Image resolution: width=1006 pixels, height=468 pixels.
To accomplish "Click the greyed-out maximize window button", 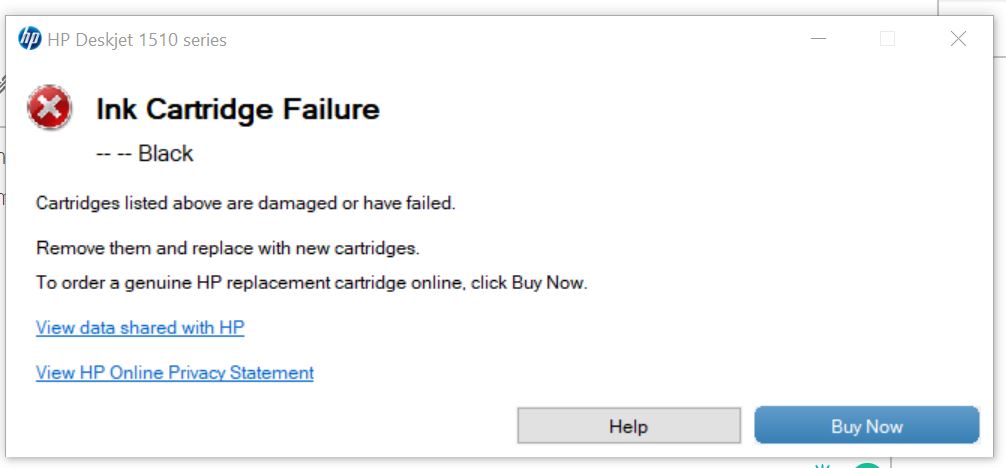I will pyautogui.click(x=887, y=40).
